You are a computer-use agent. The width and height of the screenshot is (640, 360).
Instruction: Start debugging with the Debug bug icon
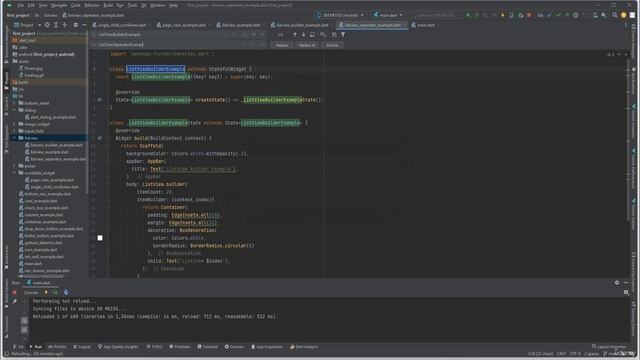point(477,15)
